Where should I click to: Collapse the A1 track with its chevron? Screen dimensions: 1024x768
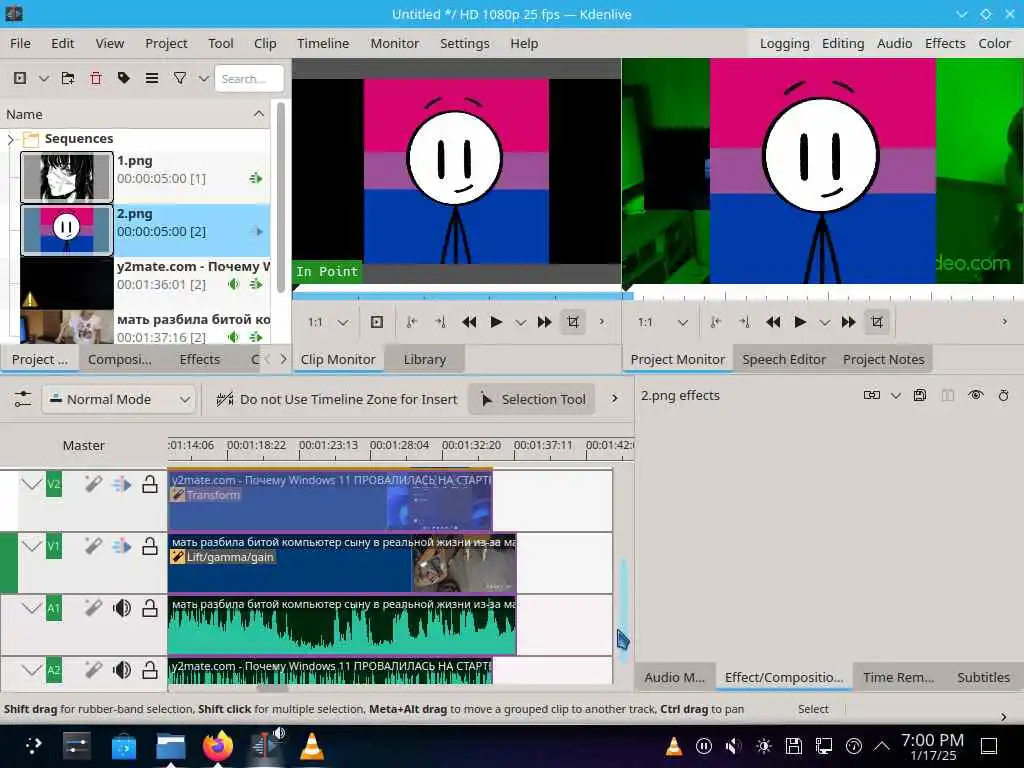click(x=31, y=608)
